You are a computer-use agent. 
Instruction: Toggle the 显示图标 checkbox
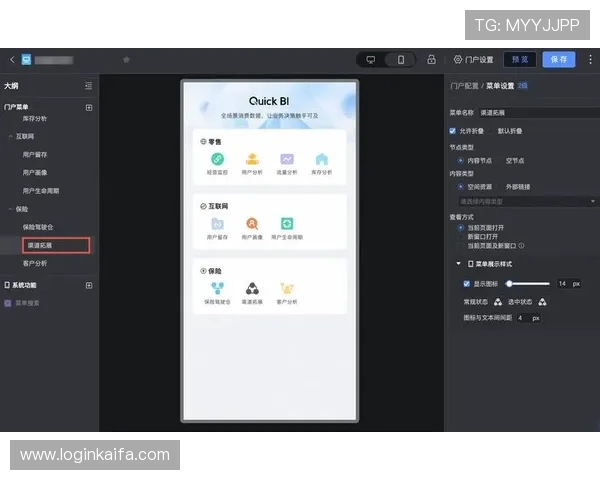click(466, 284)
